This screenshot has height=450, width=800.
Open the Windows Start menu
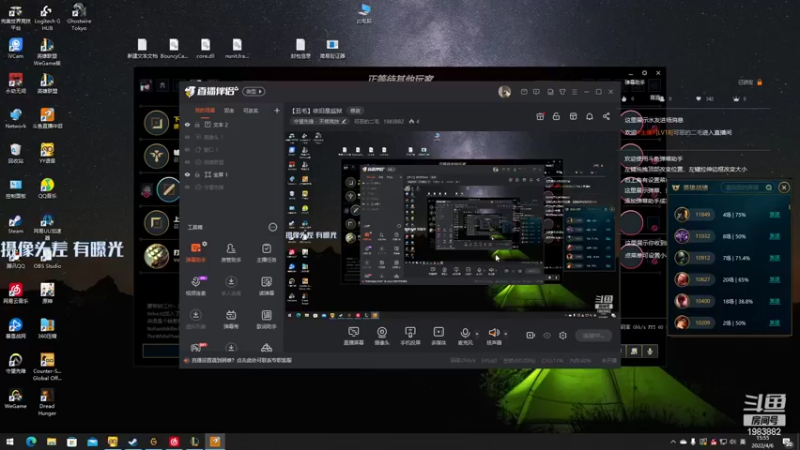click(10, 442)
